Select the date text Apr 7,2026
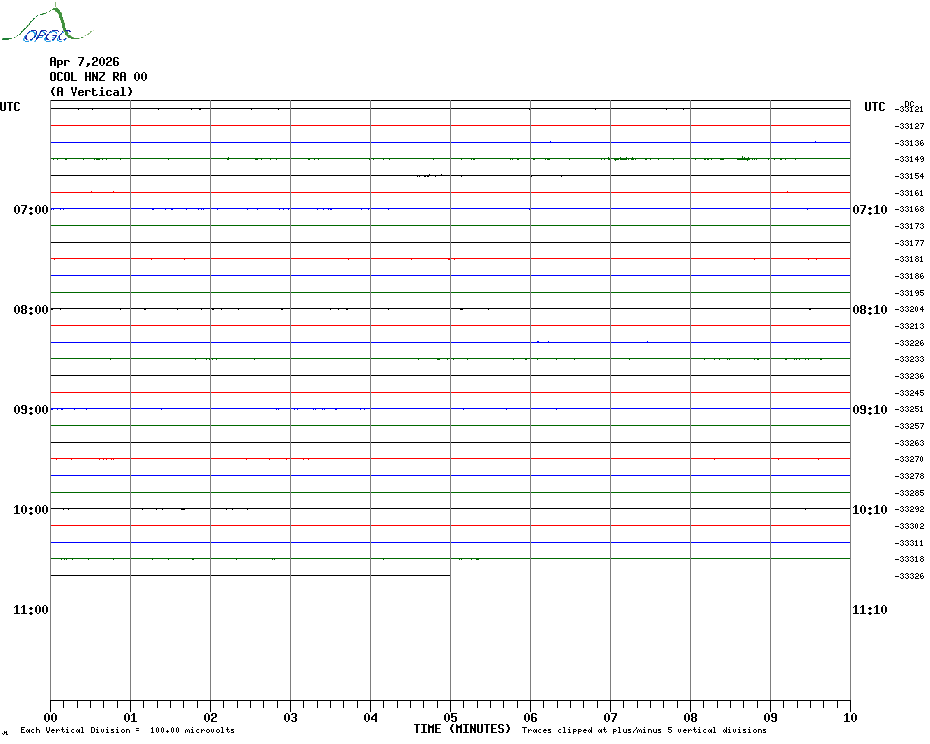This screenshot has height=744, width=930. click(84, 62)
